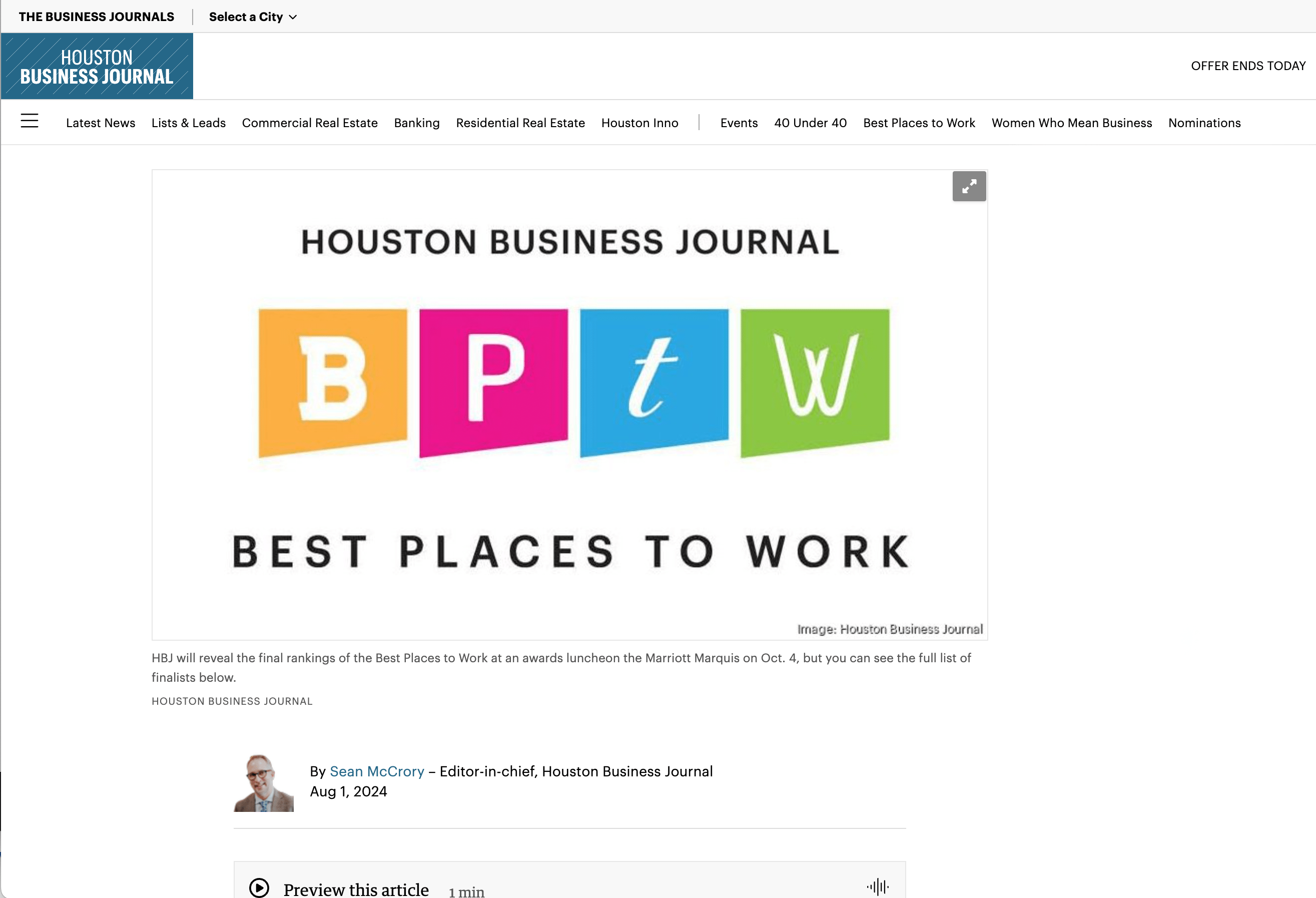Visit the Houston Inno section
This screenshot has height=898, width=1316.
(x=640, y=123)
